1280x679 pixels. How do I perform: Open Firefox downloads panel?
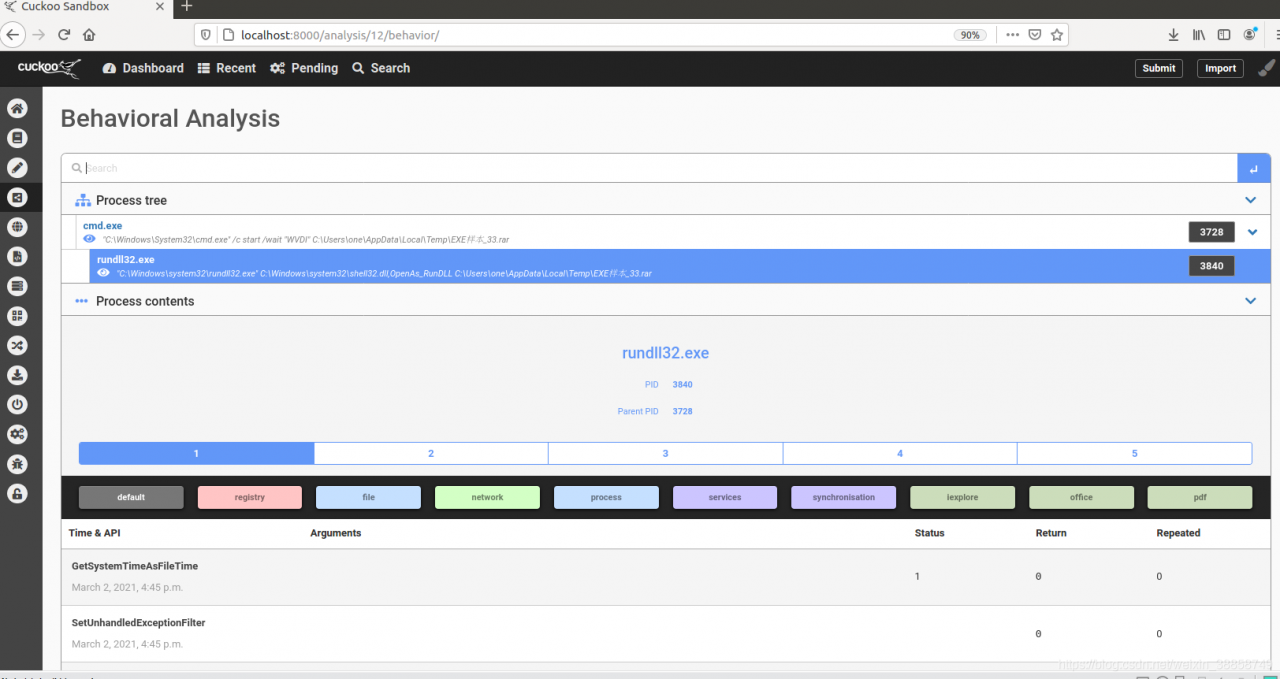[1174, 34]
